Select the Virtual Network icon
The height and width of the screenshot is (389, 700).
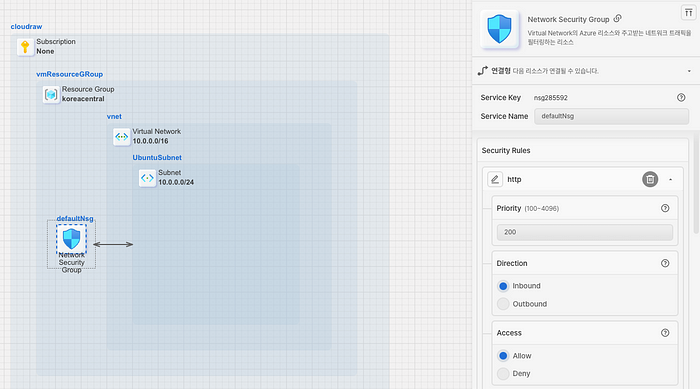pyautogui.click(x=121, y=137)
